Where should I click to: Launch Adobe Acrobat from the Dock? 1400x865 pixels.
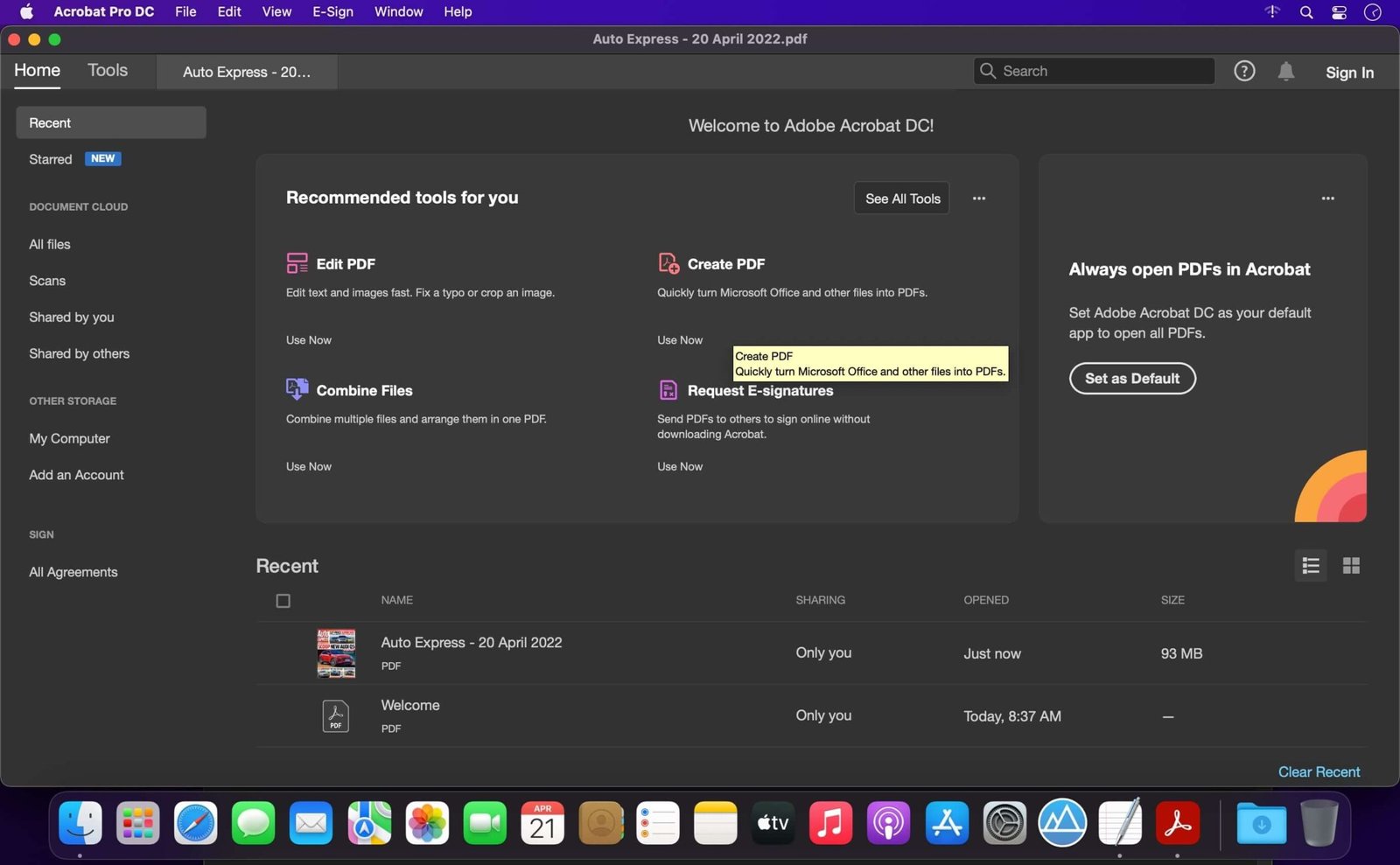(x=1178, y=822)
